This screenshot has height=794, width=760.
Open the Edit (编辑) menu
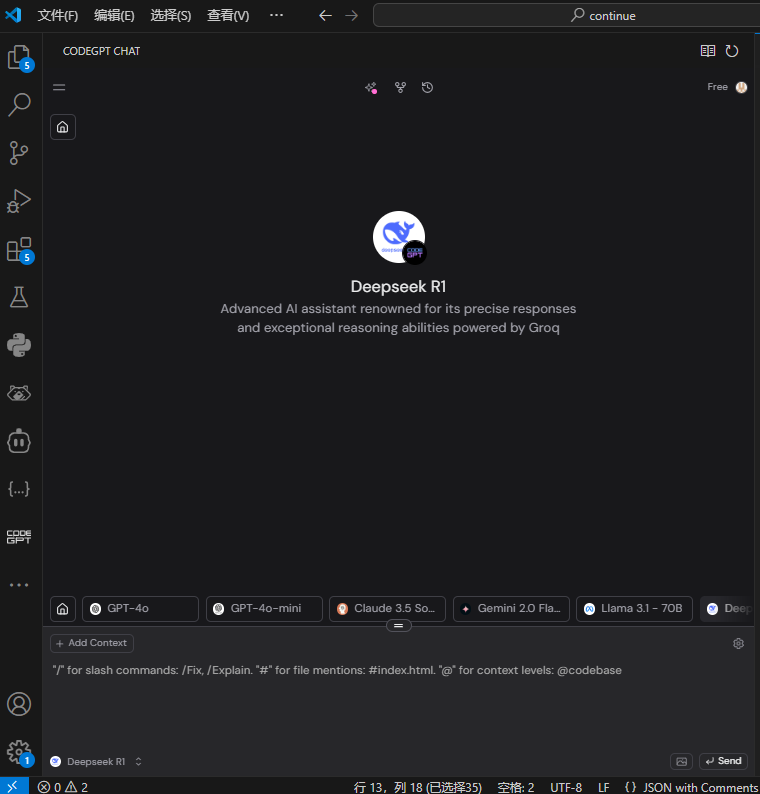pyautogui.click(x=114, y=16)
